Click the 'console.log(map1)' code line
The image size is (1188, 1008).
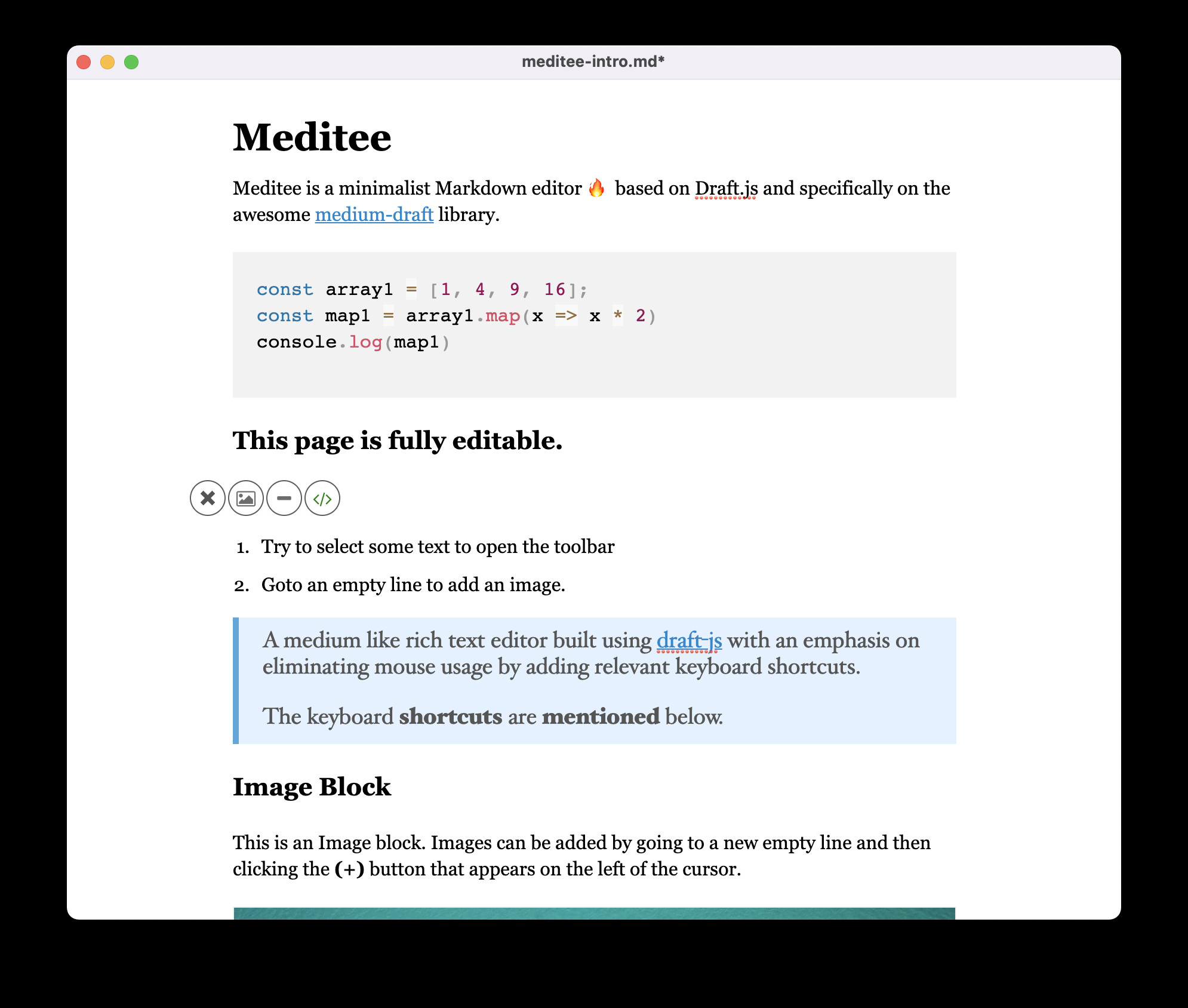(x=352, y=342)
